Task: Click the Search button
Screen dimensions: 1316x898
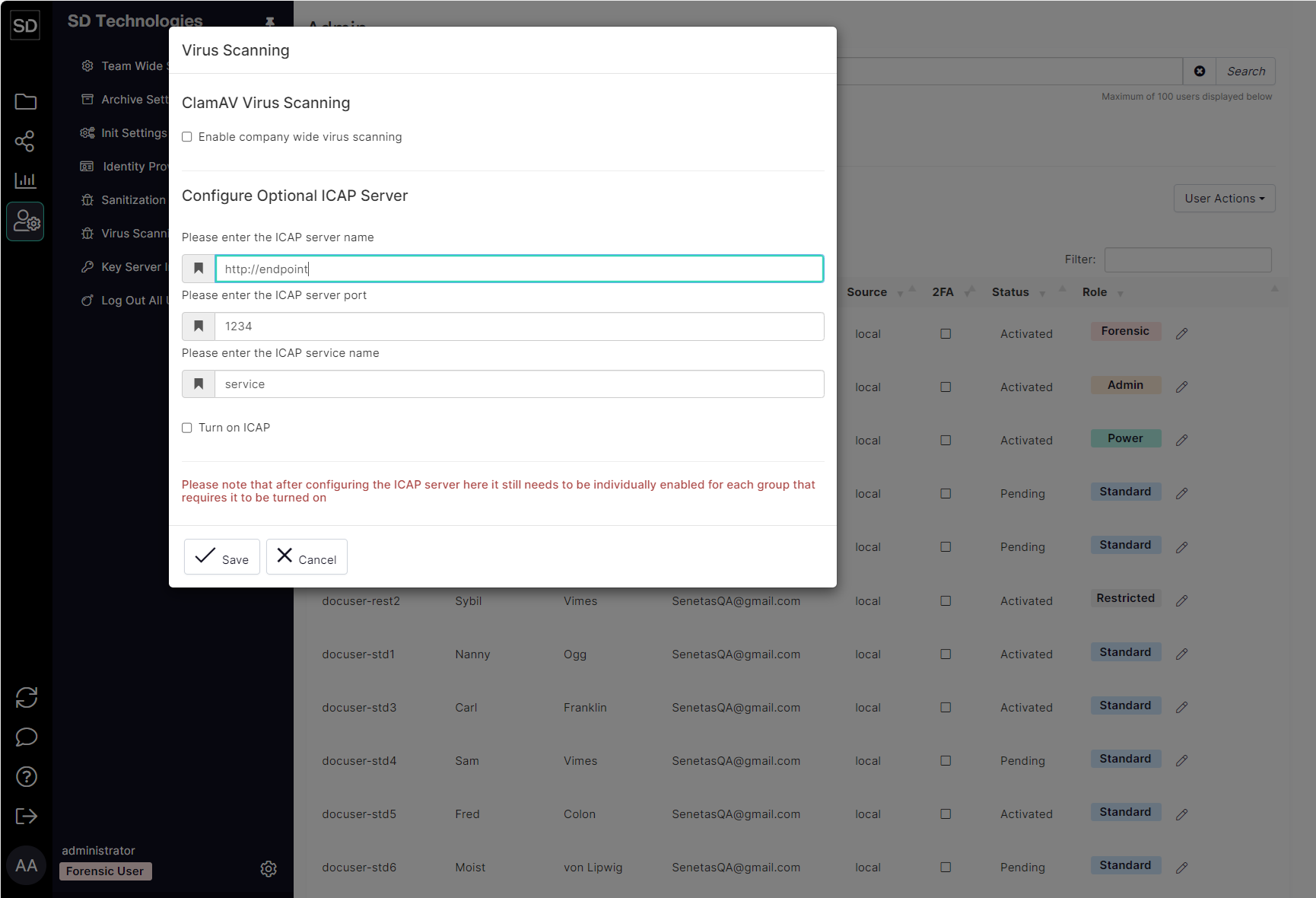Action: coord(1246,72)
